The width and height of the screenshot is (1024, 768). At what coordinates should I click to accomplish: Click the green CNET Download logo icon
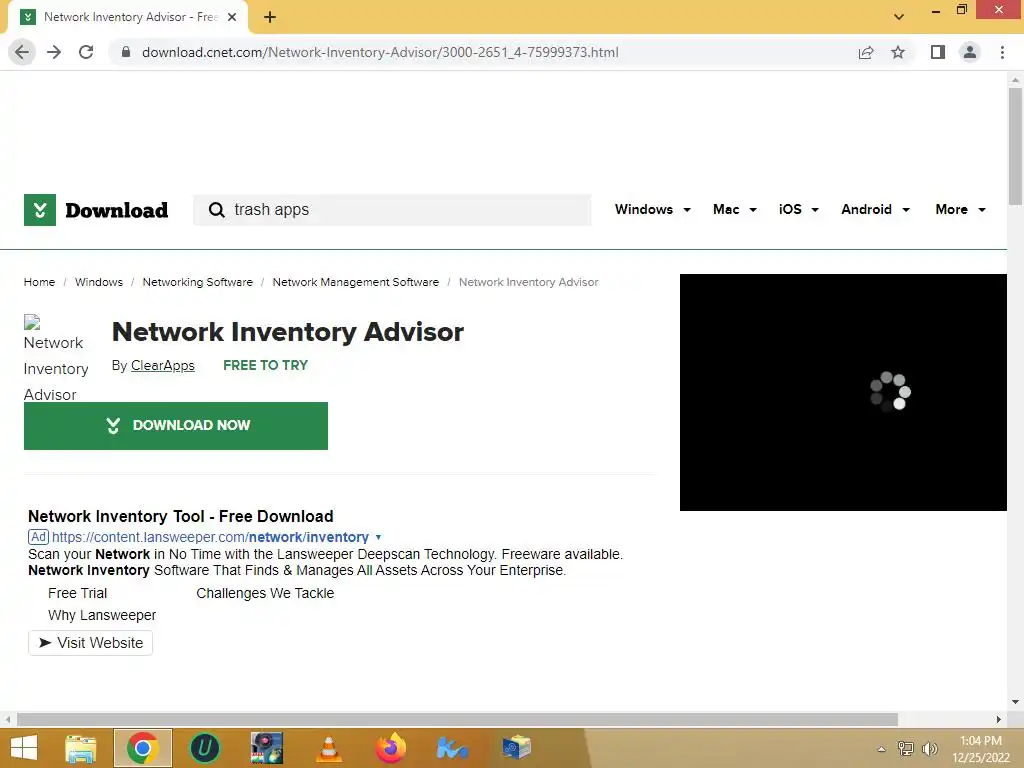(40, 210)
